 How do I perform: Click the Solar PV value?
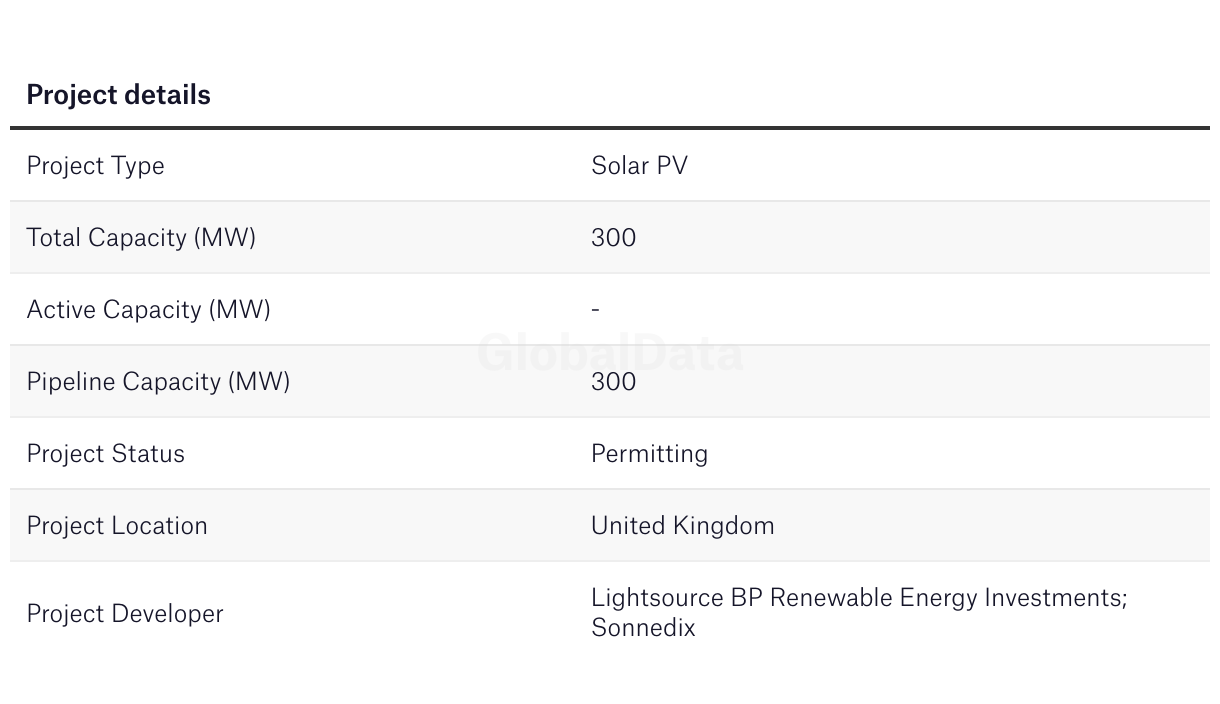point(639,165)
